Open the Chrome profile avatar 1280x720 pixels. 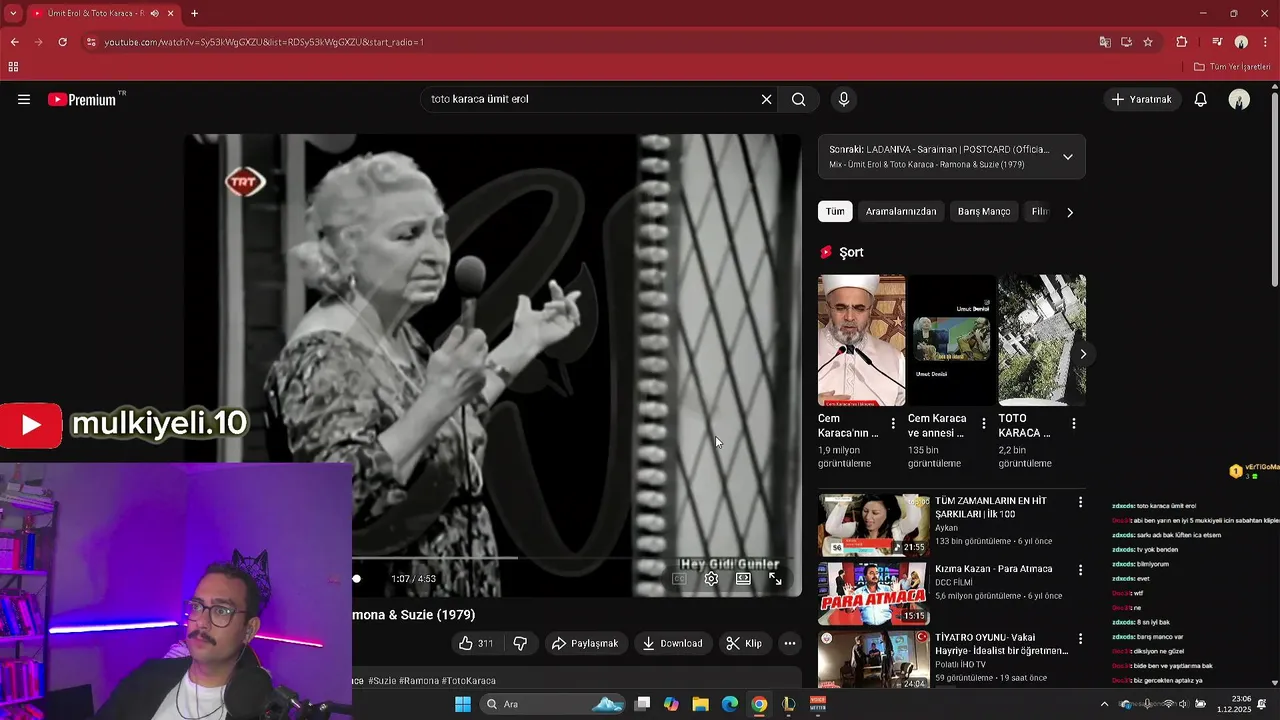point(1241,42)
